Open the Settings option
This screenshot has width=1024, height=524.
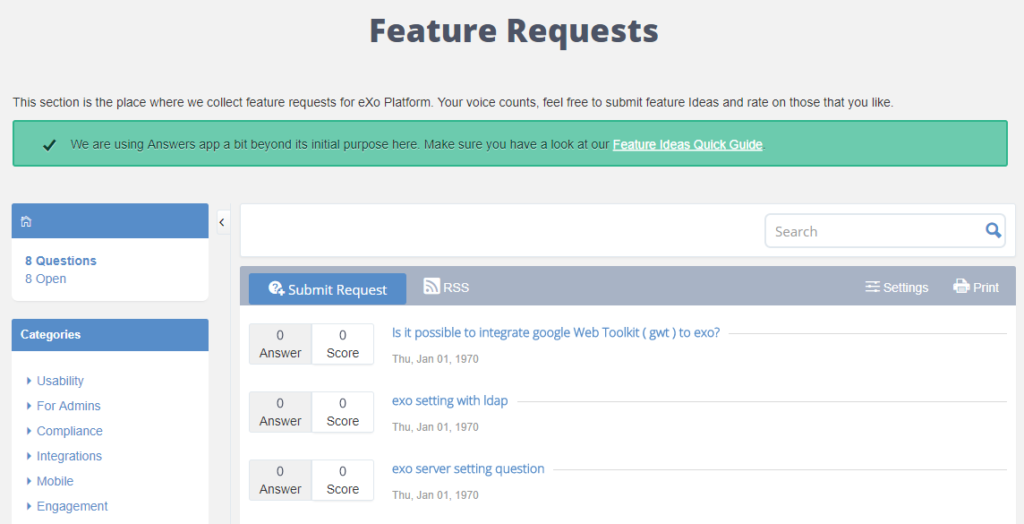[x=897, y=287]
